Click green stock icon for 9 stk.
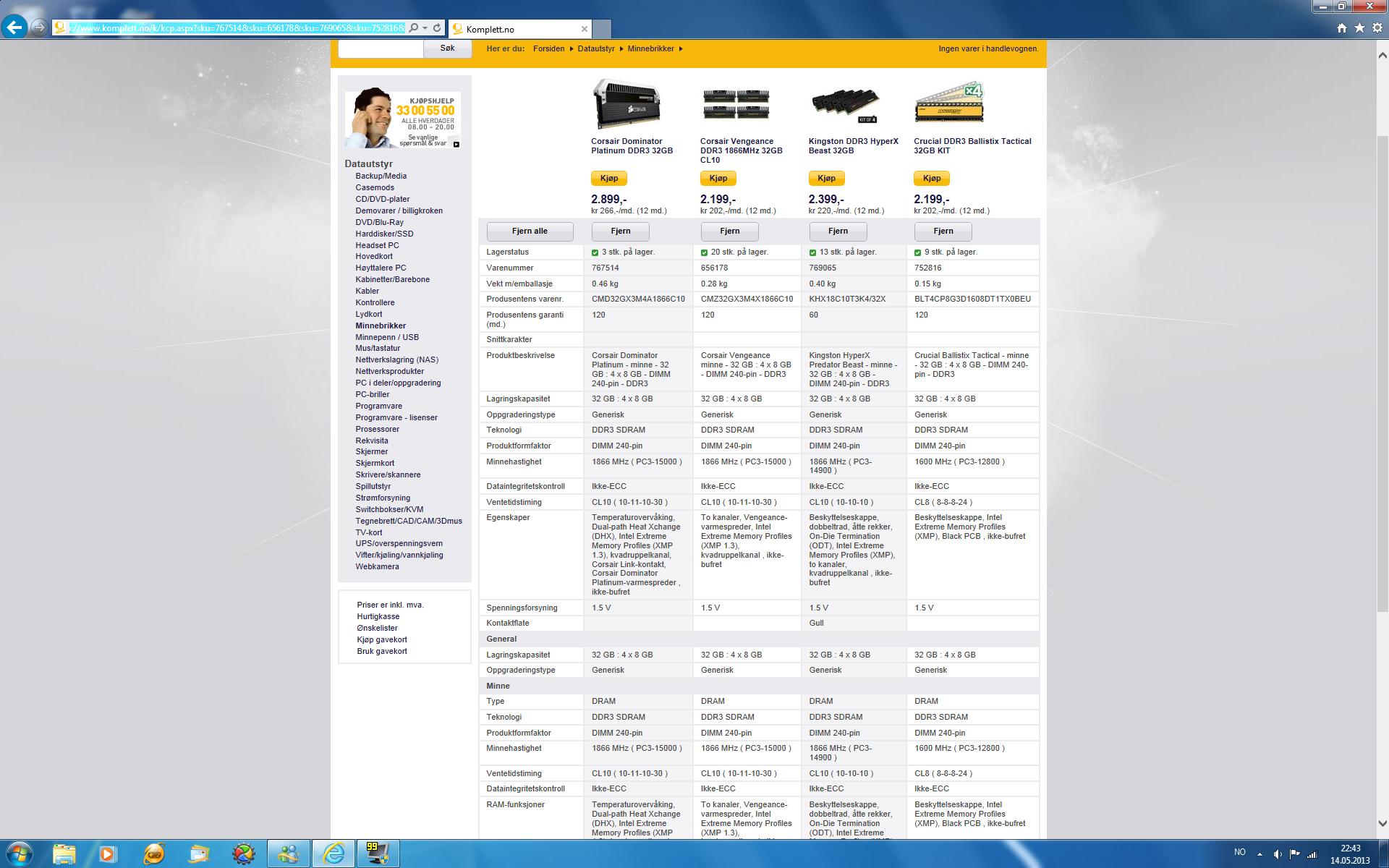Viewport: 1389px width, 868px height. coord(918,252)
